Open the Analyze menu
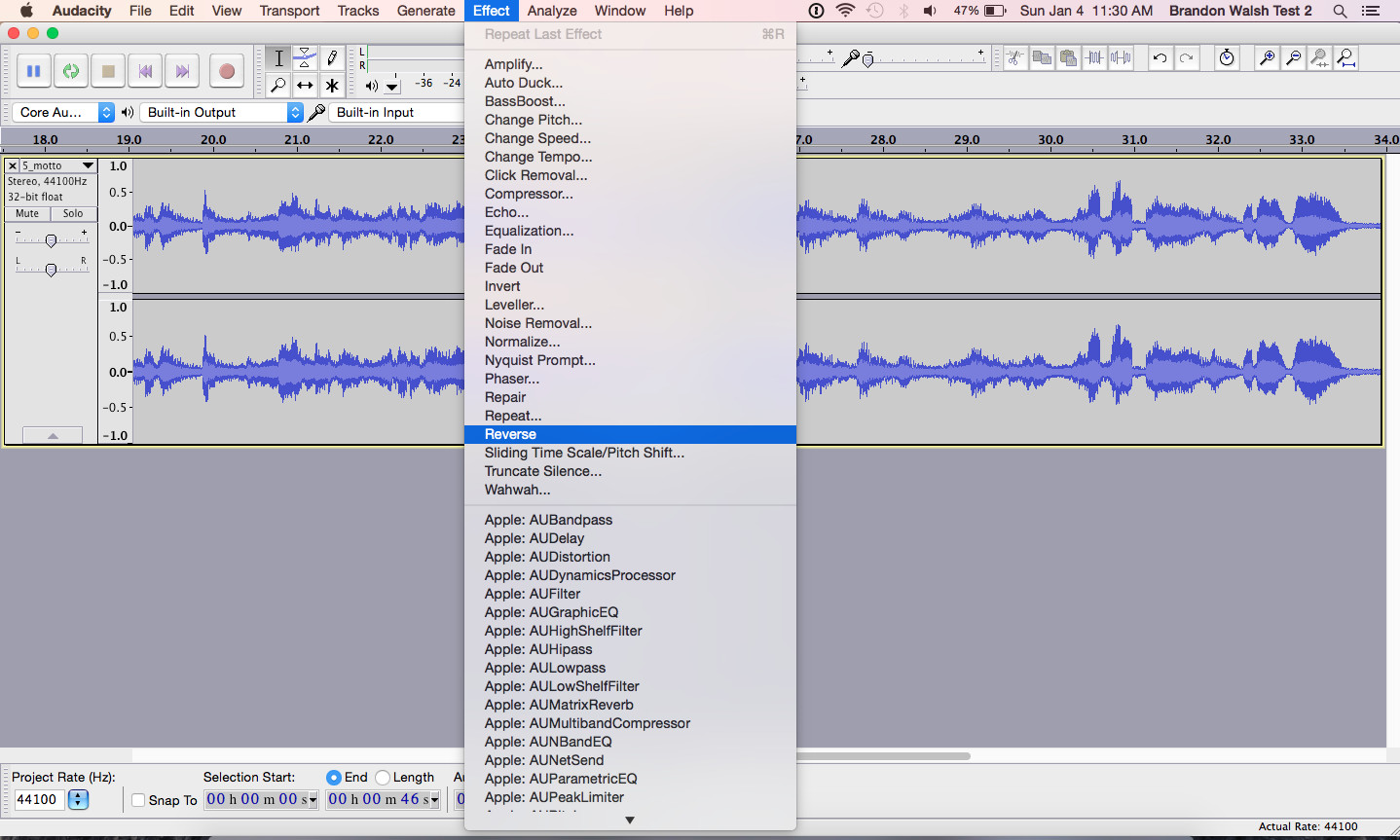 552,11
